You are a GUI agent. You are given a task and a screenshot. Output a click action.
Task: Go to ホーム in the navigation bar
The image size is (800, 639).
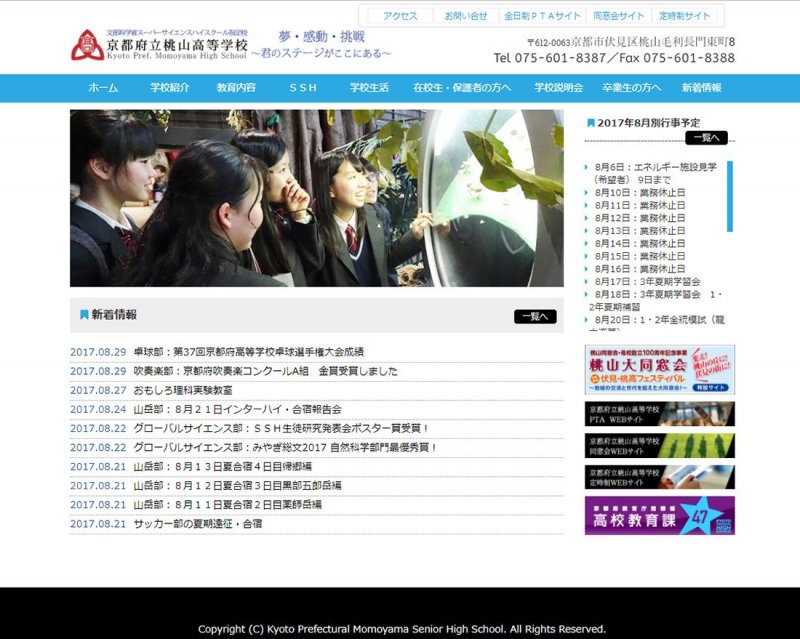click(103, 88)
